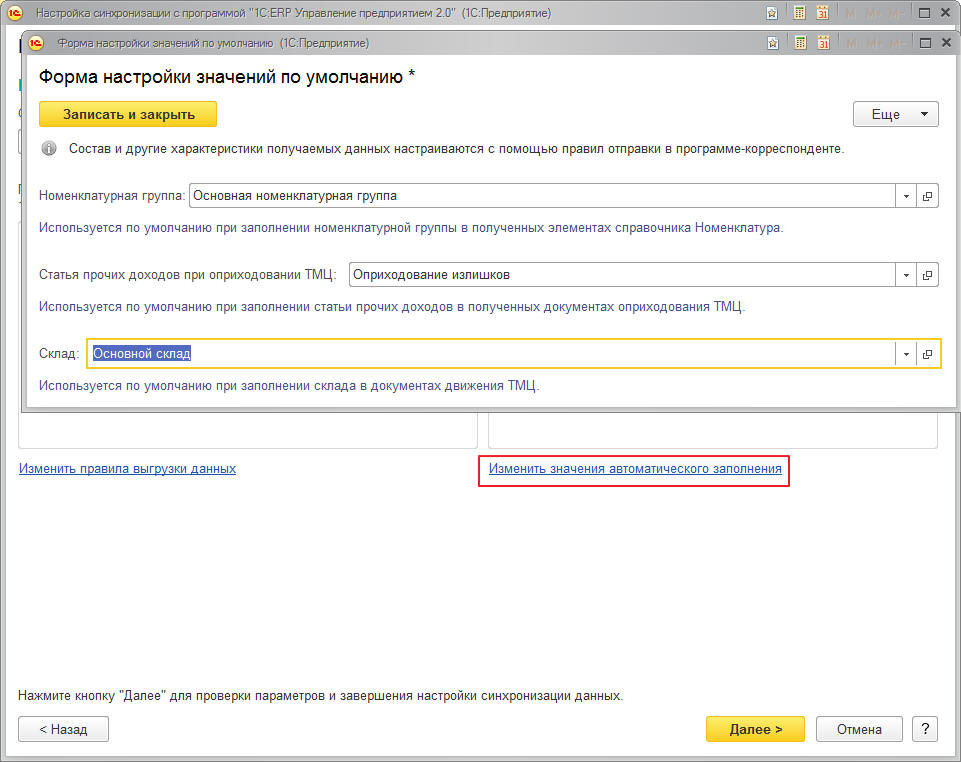Open calculator from default values form title bar

tap(799, 43)
